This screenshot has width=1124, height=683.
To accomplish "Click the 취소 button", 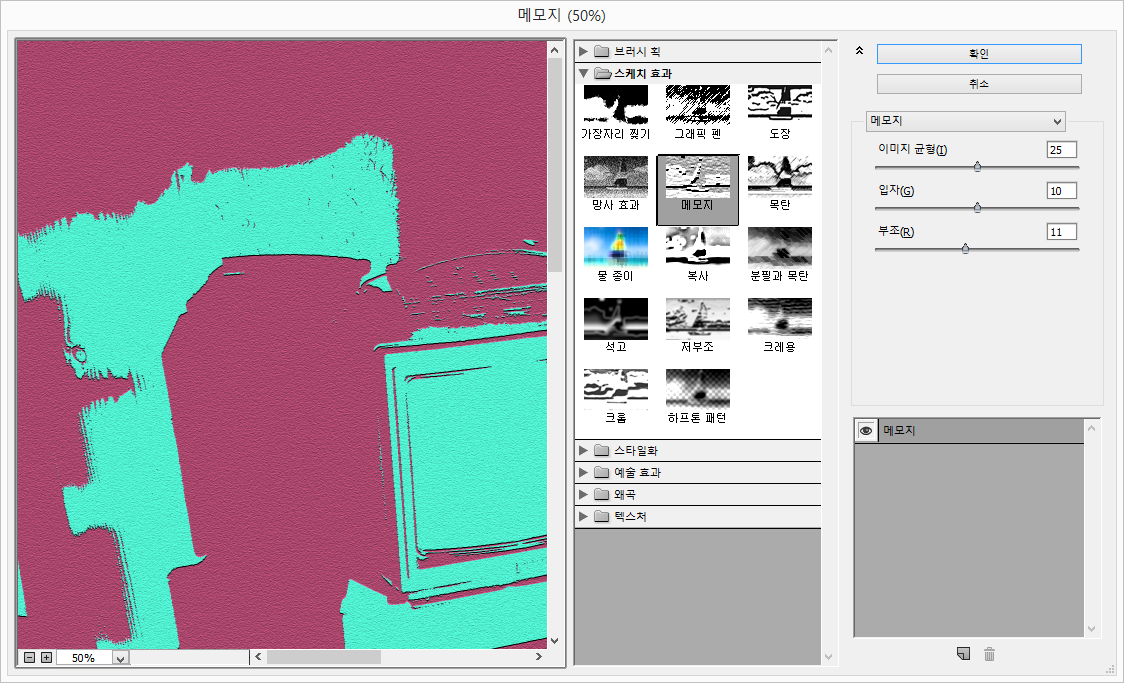I will coord(978,84).
